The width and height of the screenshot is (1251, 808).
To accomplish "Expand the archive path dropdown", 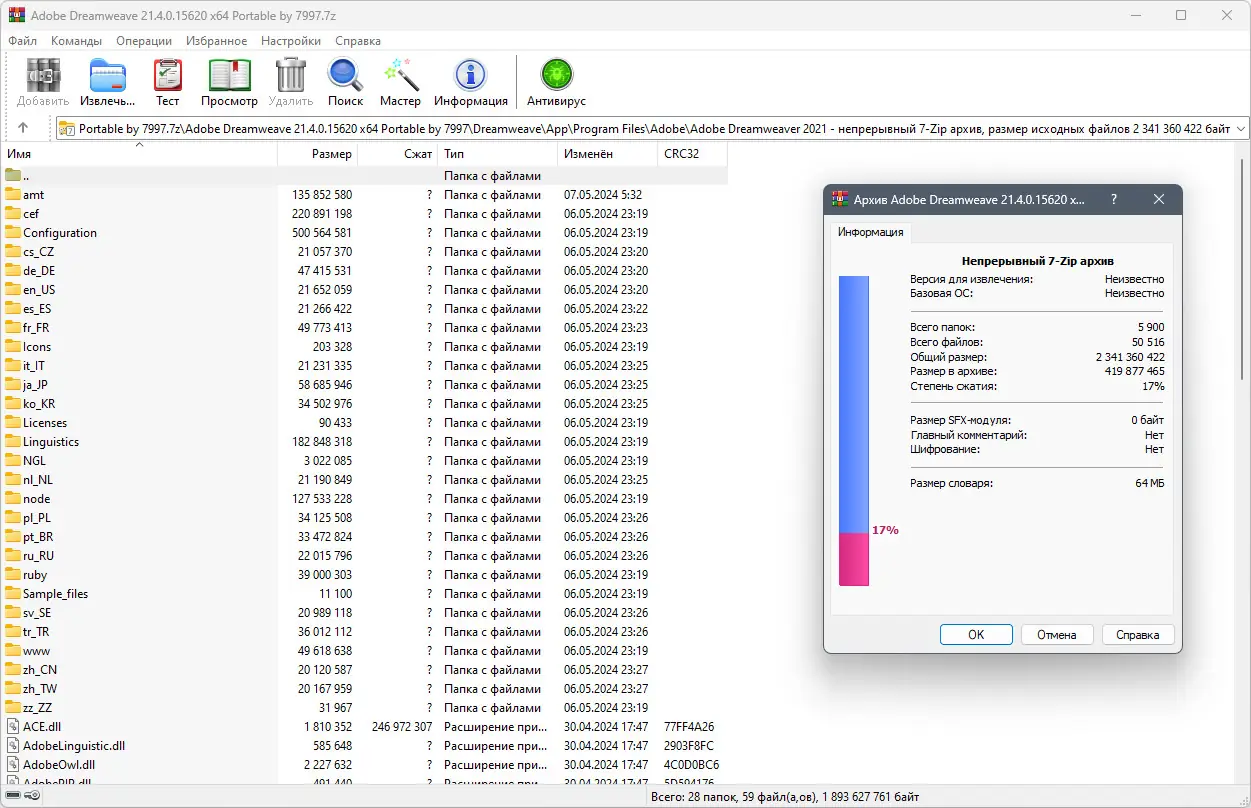I will click(1241, 128).
